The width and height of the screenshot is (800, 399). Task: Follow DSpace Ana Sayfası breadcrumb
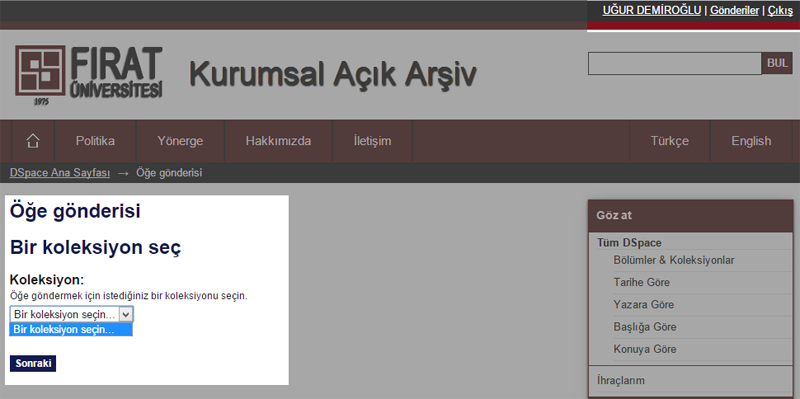60,173
